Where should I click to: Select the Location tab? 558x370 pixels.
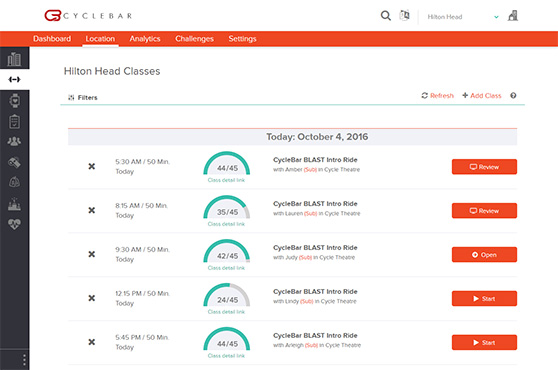pyautogui.click(x=100, y=39)
